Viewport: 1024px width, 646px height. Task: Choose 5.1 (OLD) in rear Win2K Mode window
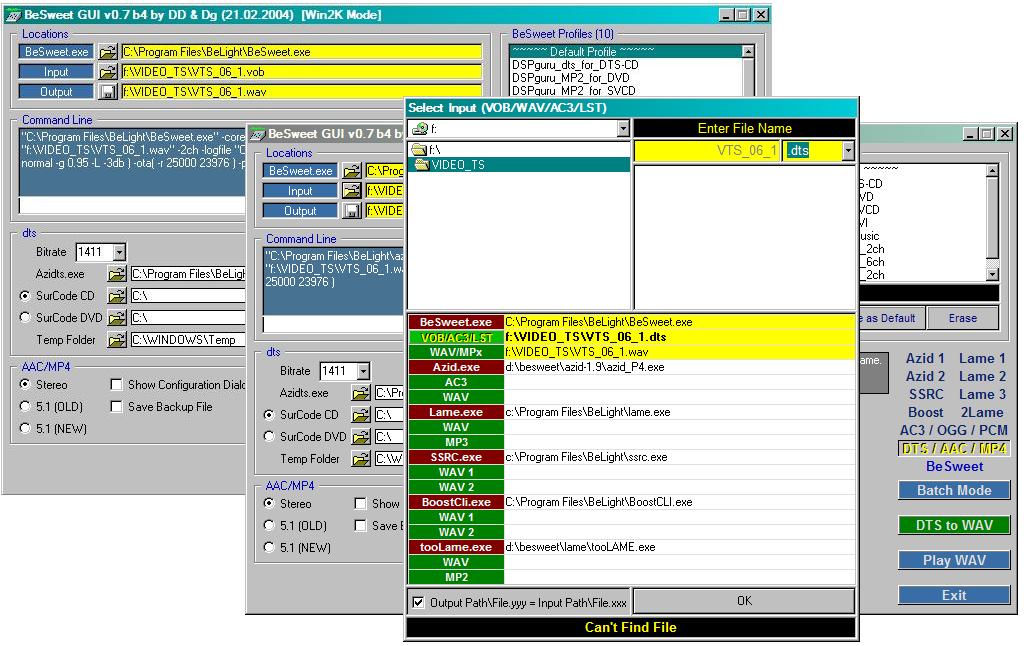point(25,406)
